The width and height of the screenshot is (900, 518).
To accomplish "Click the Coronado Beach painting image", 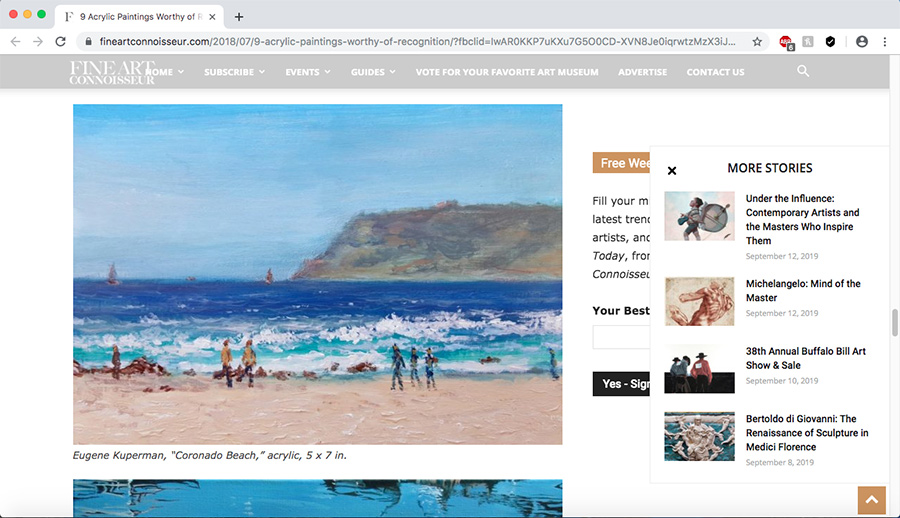I will tap(317, 274).
